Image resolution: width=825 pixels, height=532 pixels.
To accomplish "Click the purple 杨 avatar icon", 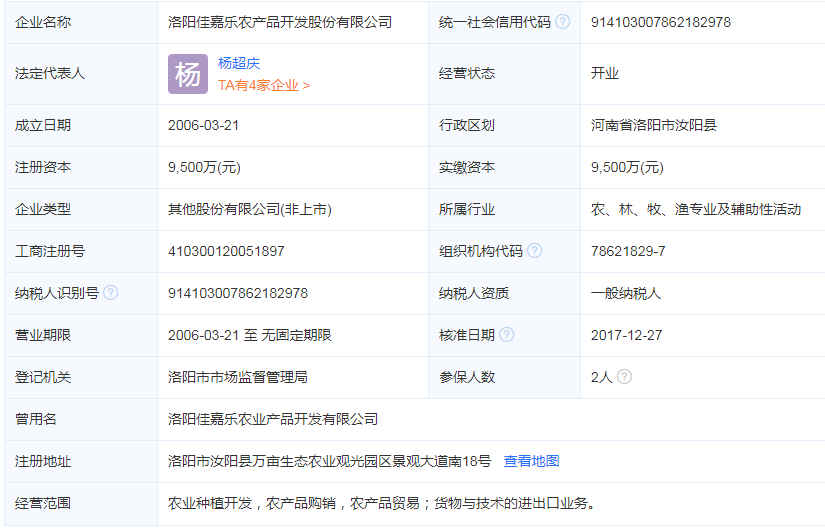I will [x=188, y=74].
